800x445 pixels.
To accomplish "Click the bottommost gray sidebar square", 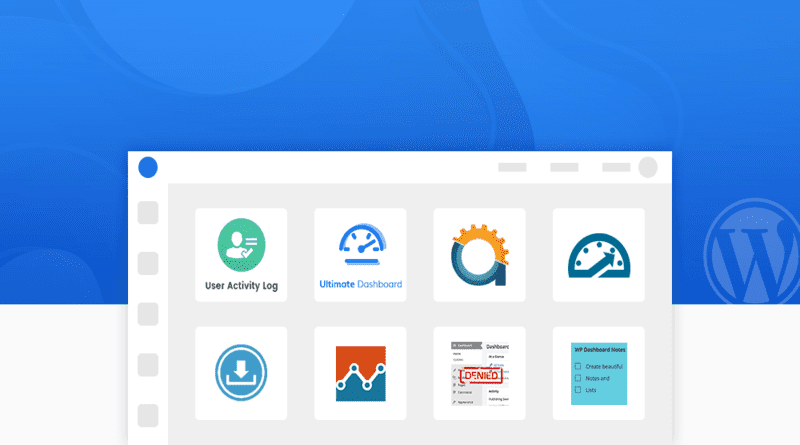I will tap(148, 415).
